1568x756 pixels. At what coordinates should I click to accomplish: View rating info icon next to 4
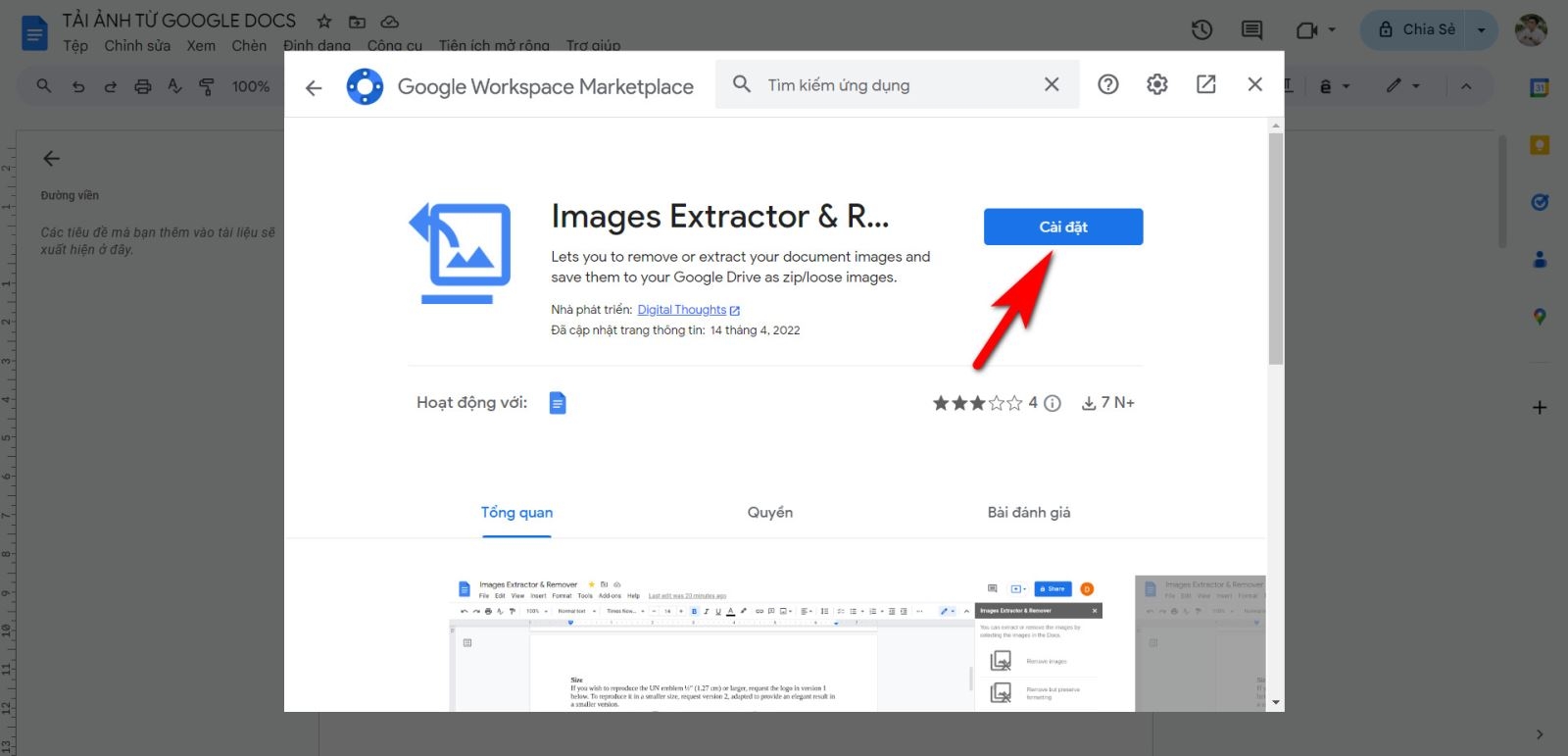coord(1053,403)
